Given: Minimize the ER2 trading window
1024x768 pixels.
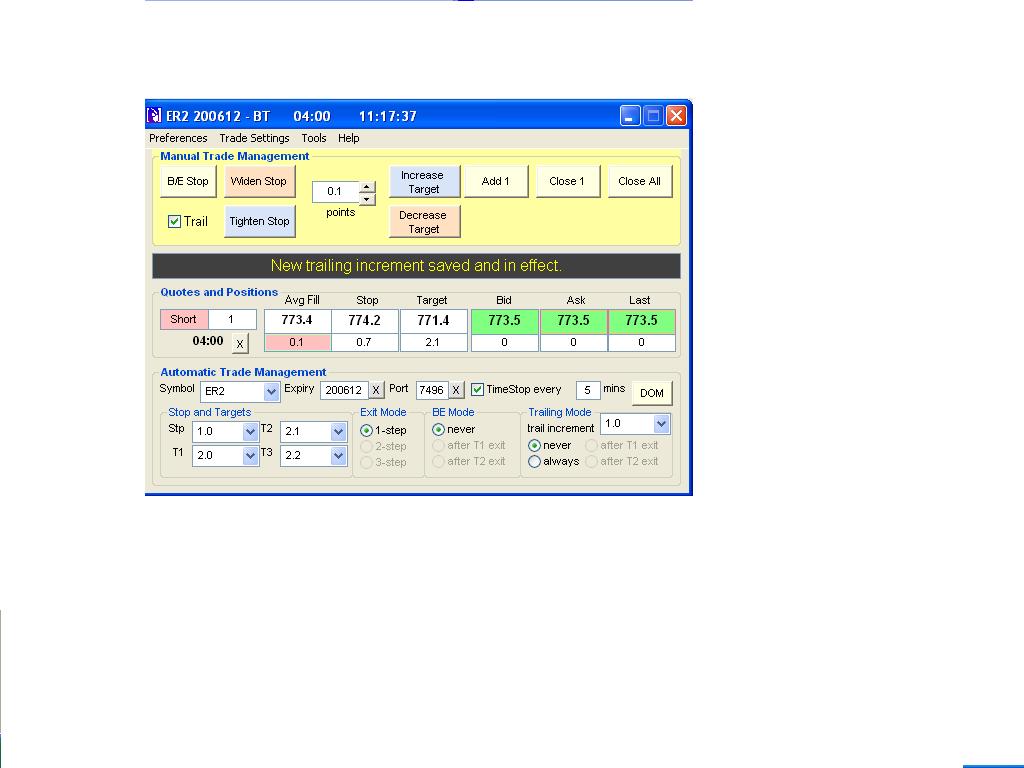Looking at the screenshot, I should coord(630,116).
